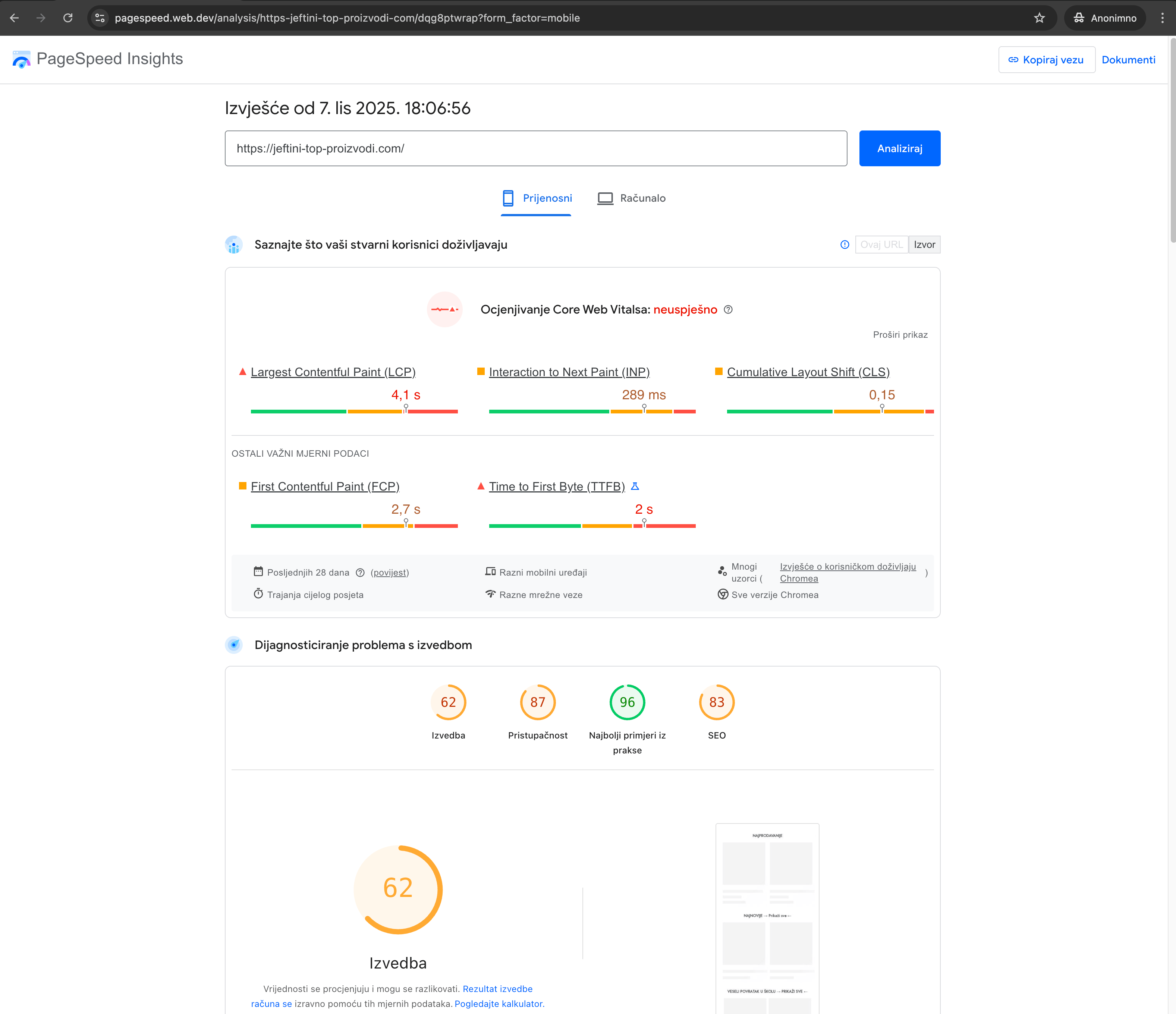This screenshot has height=1014, width=1176.
Task: Select the Prijenosni tab
Action: pyautogui.click(x=537, y=198)
